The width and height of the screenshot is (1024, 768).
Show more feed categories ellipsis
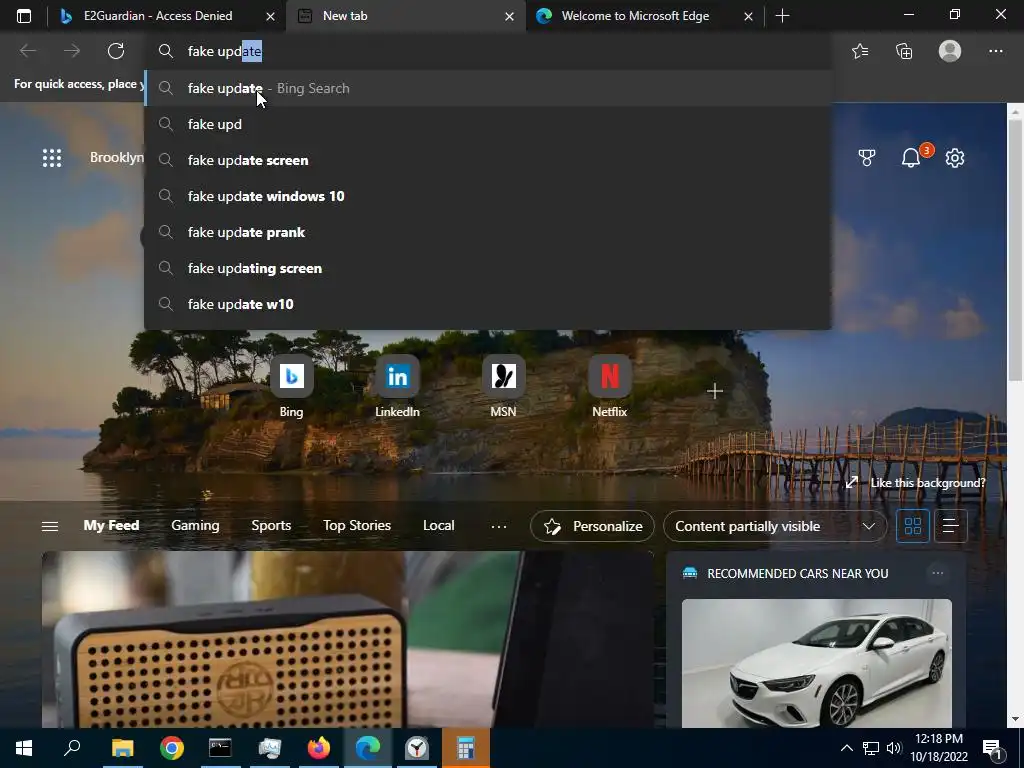499,526
